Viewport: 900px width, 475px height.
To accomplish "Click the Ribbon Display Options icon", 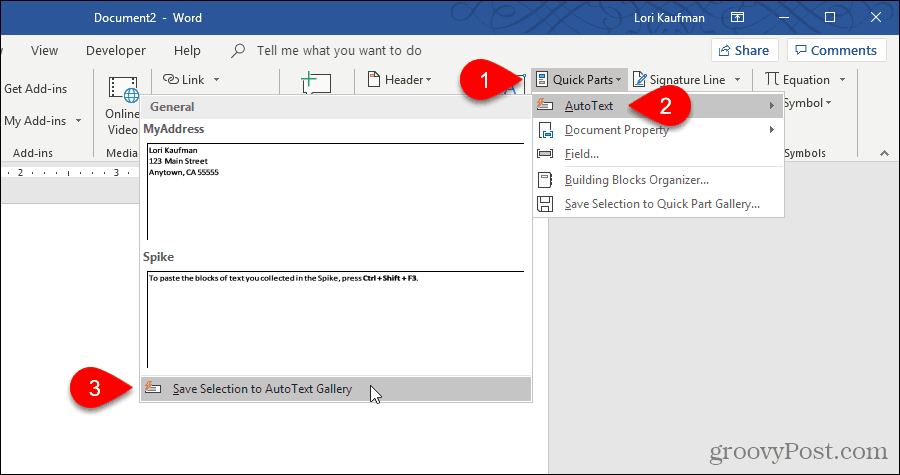I will [x=738, y=18].
